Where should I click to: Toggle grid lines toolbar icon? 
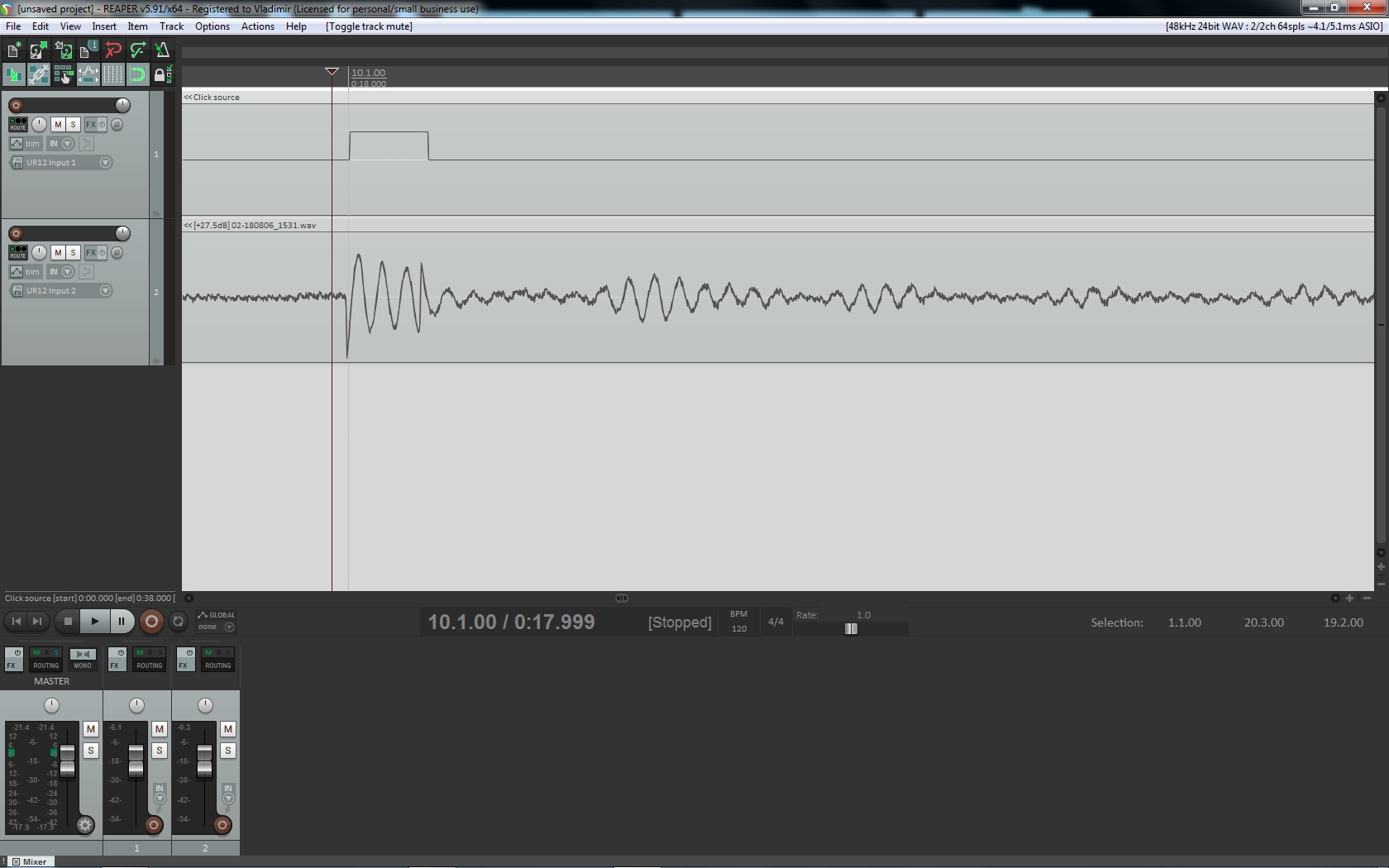[x=112, y=75]
